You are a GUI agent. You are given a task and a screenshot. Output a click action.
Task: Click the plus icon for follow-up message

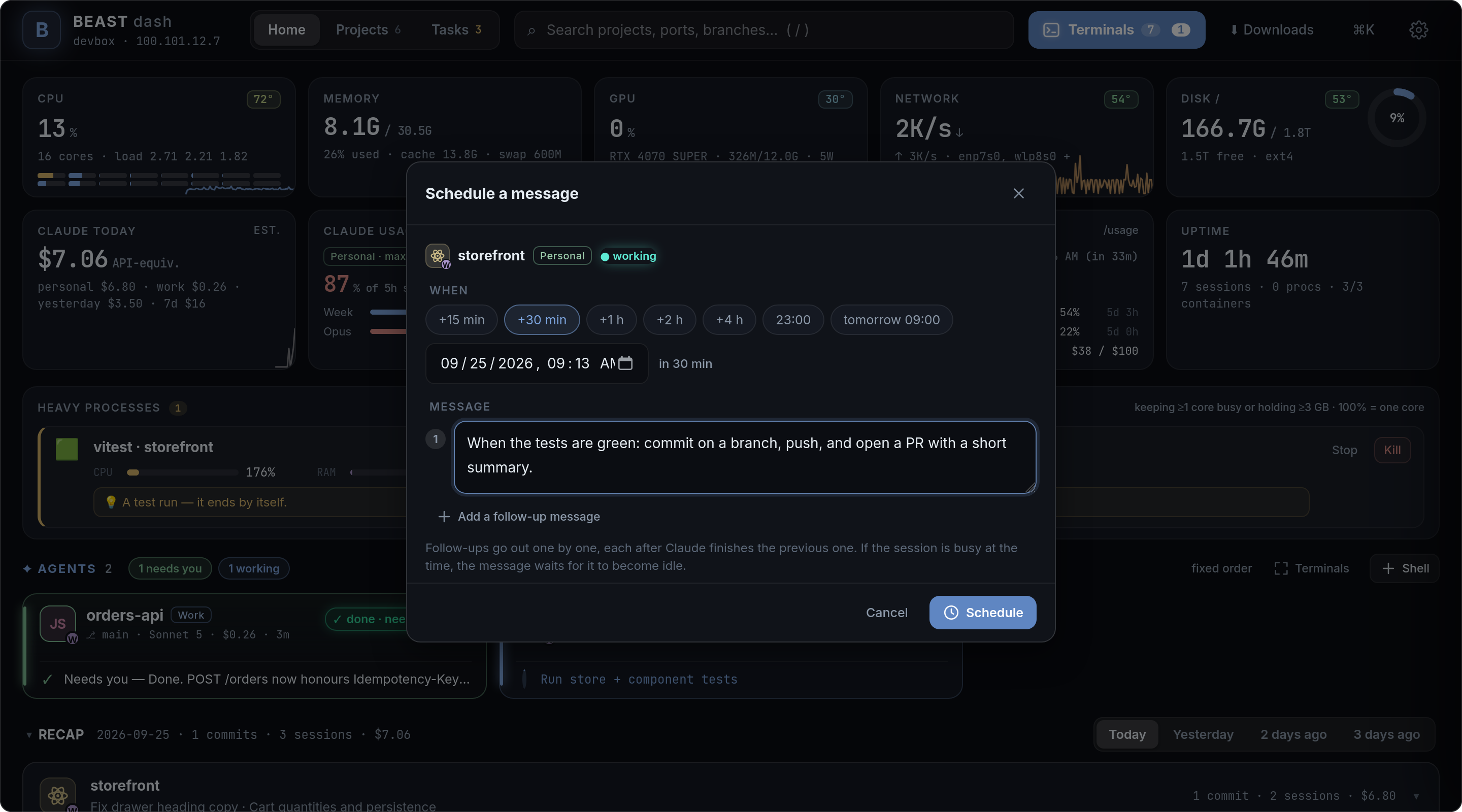pyautogui.click(x=444, y=516)
